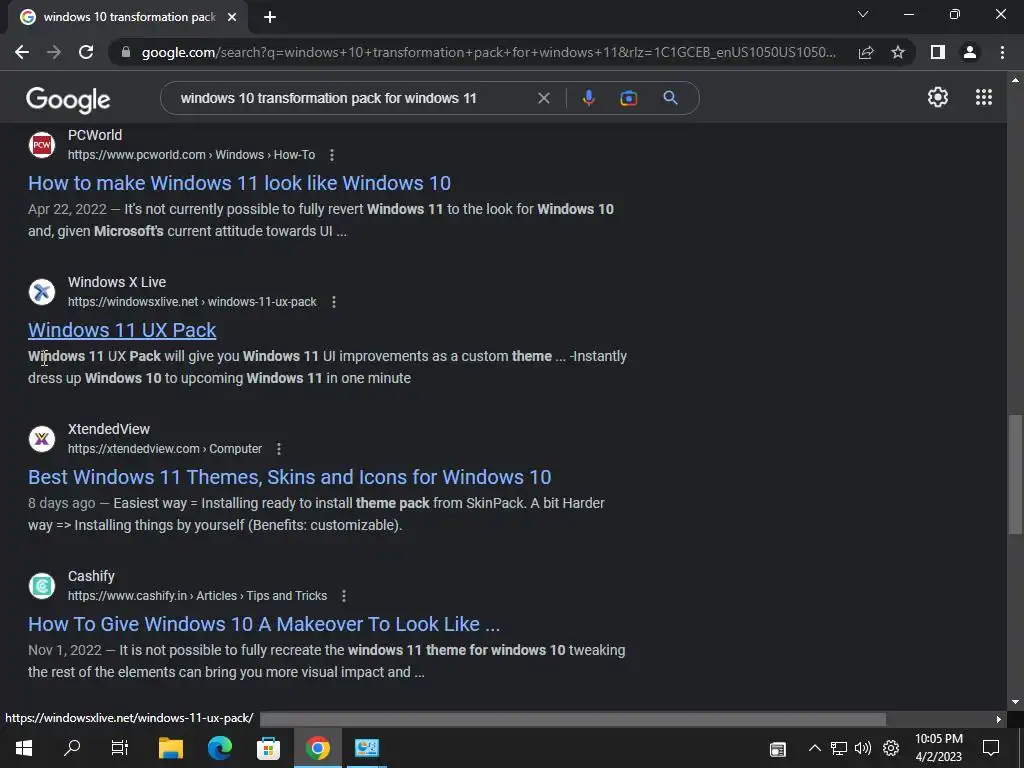Open File Explorer from taskbar

[171, 748]
